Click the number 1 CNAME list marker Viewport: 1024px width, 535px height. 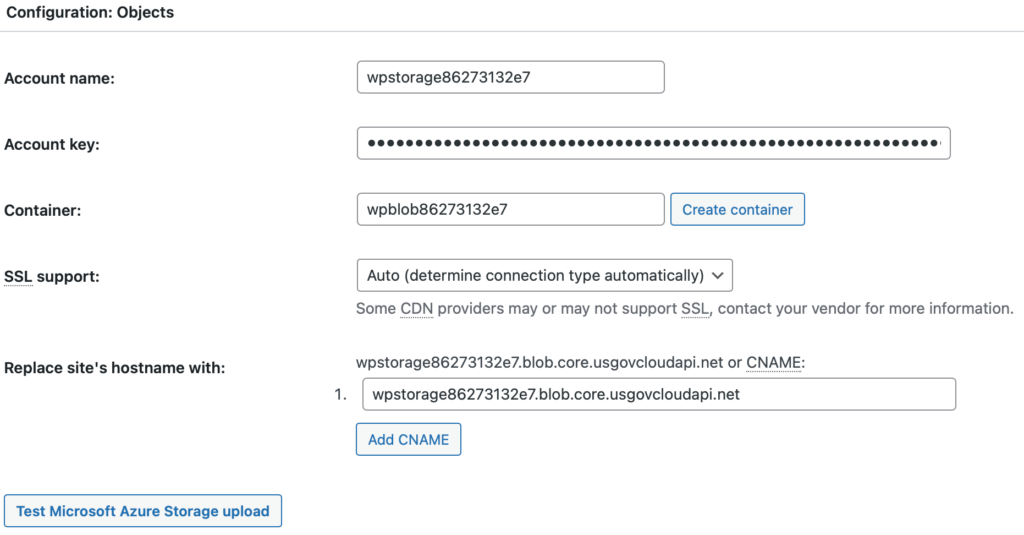[340, 395]
